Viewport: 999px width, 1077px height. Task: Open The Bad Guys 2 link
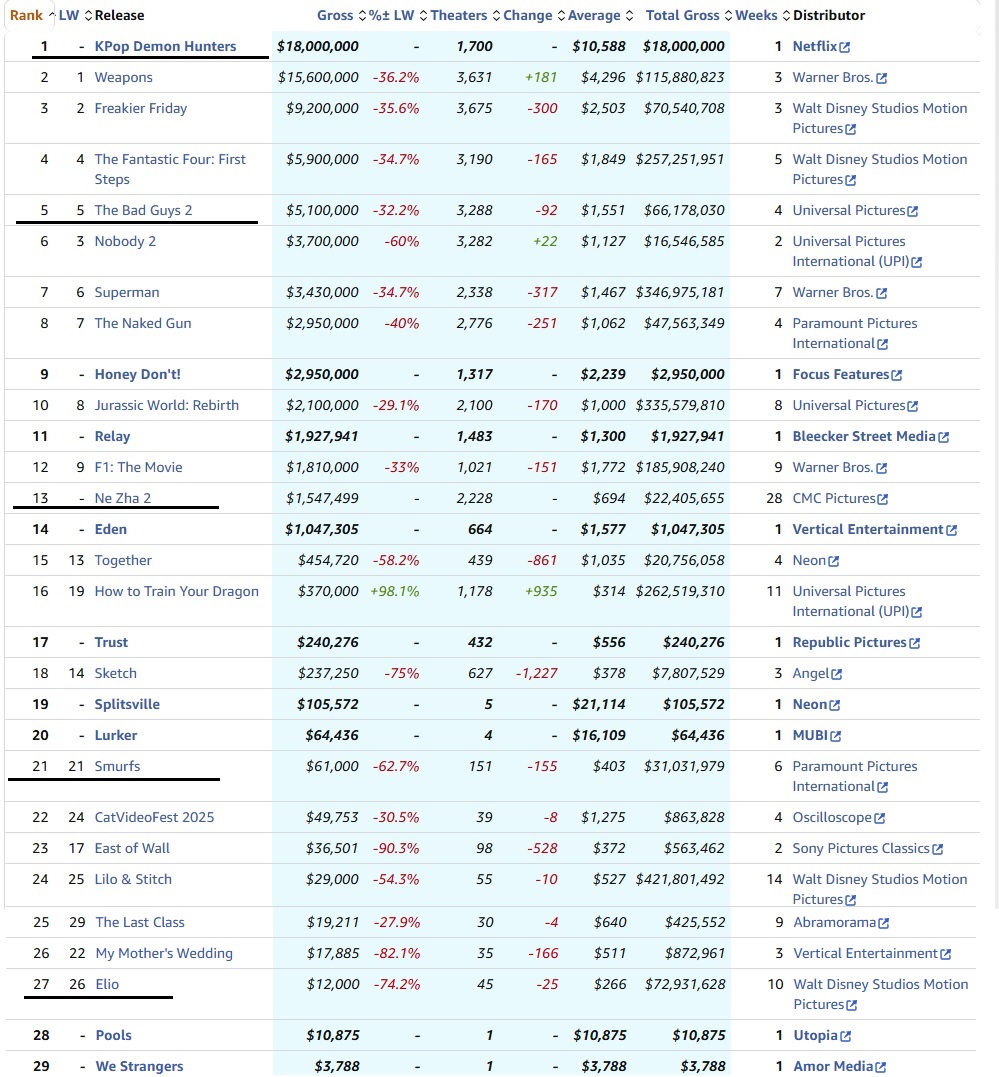143,210
